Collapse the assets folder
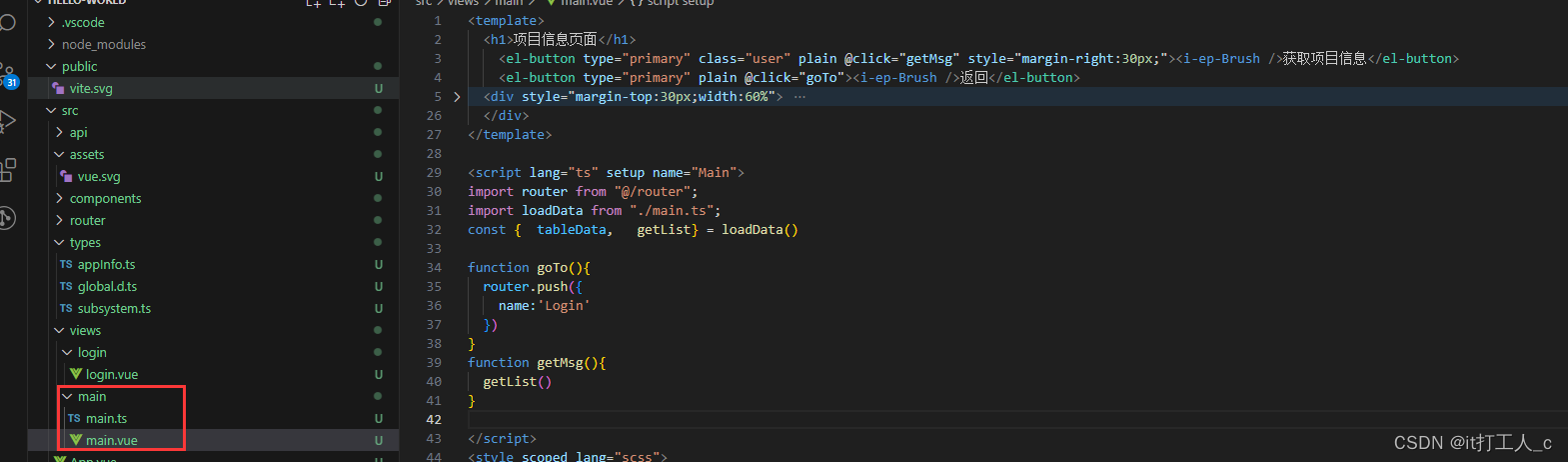The height and width of the screenshot is (462, 1568). 59,154
